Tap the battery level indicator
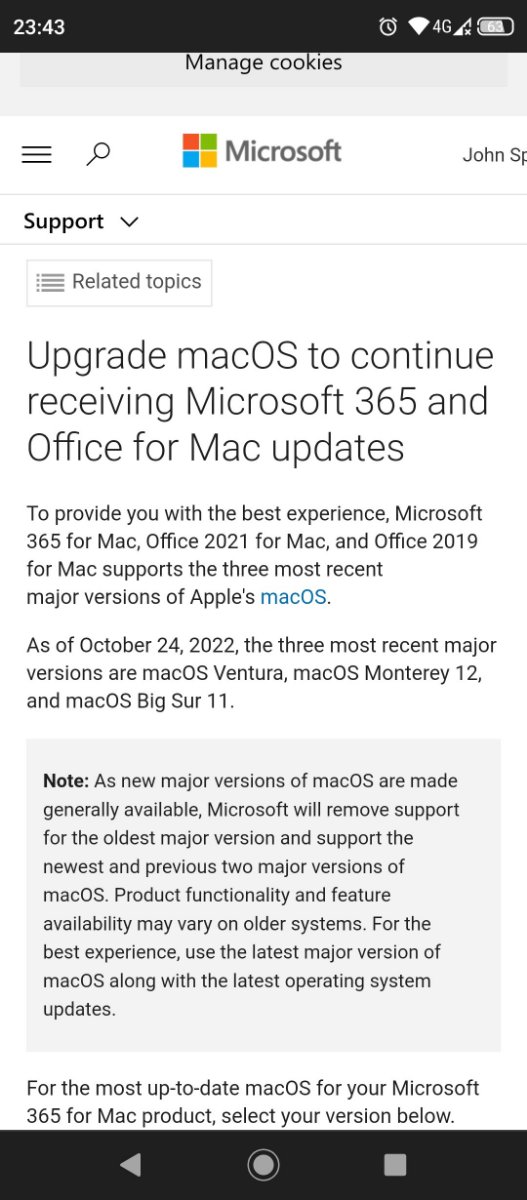 [496, 27]
